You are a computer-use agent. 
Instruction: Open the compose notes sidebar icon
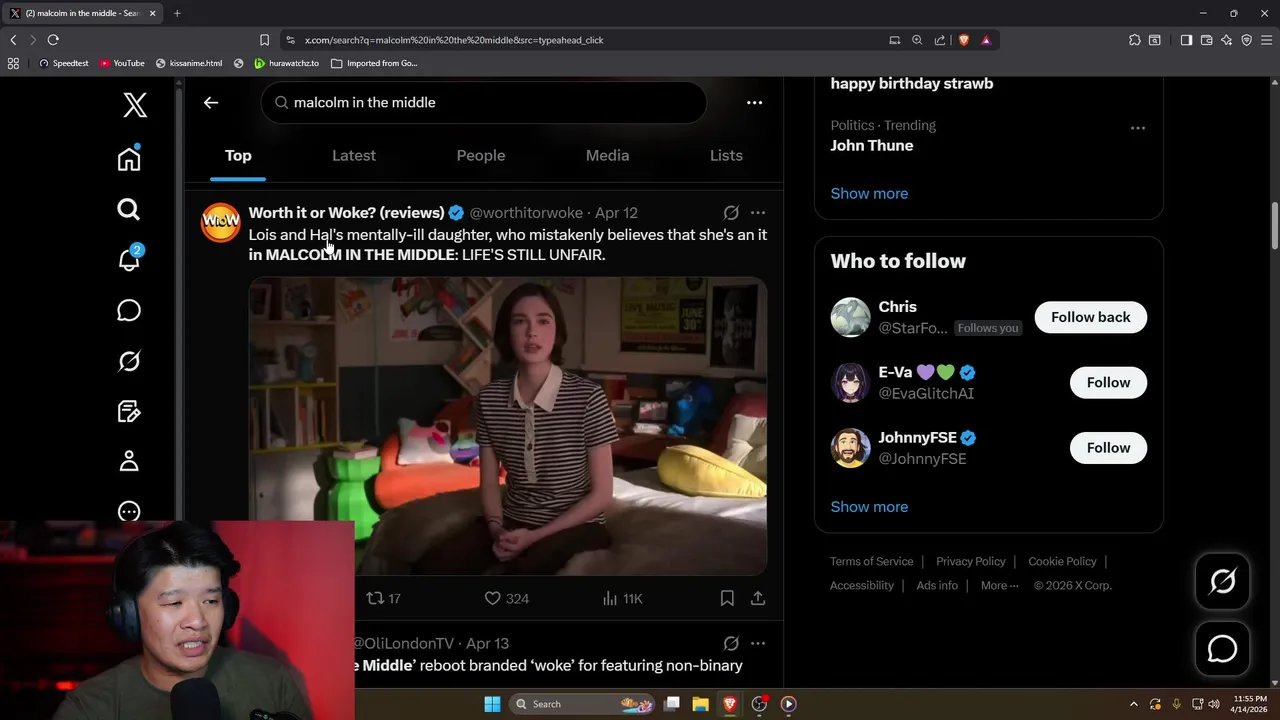129,411
